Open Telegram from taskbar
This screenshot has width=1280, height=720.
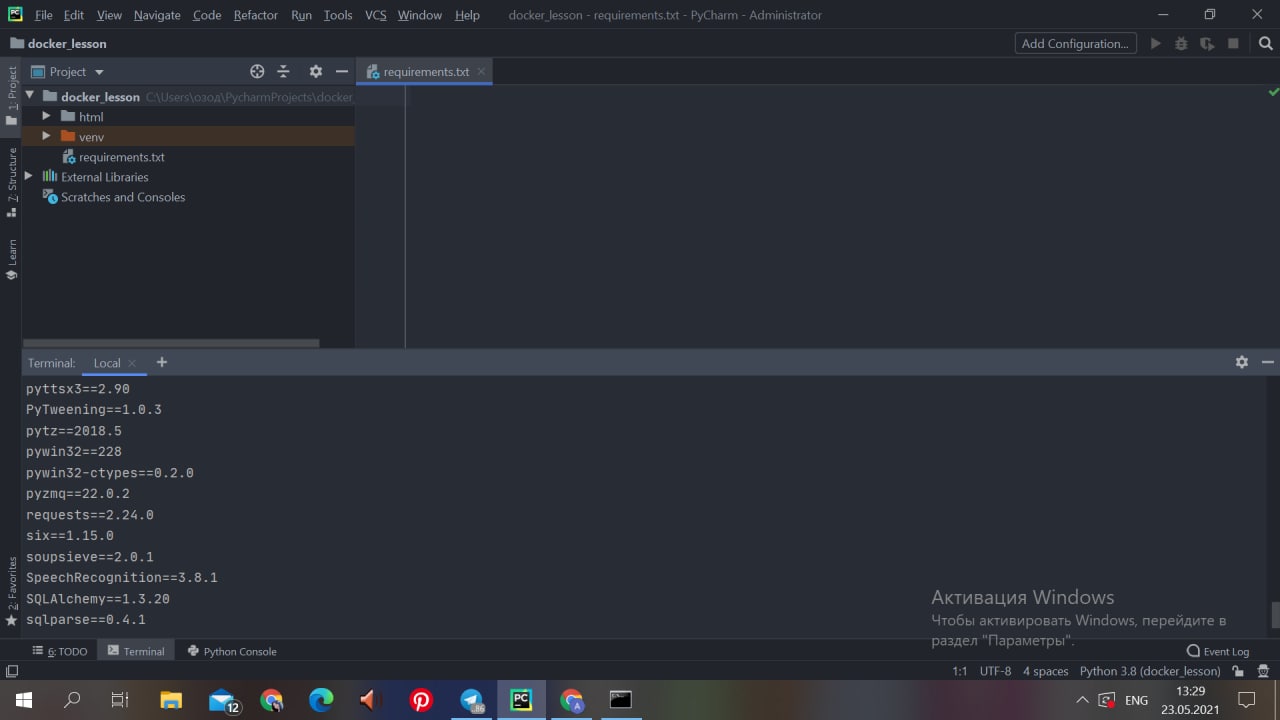coord(471,700)
